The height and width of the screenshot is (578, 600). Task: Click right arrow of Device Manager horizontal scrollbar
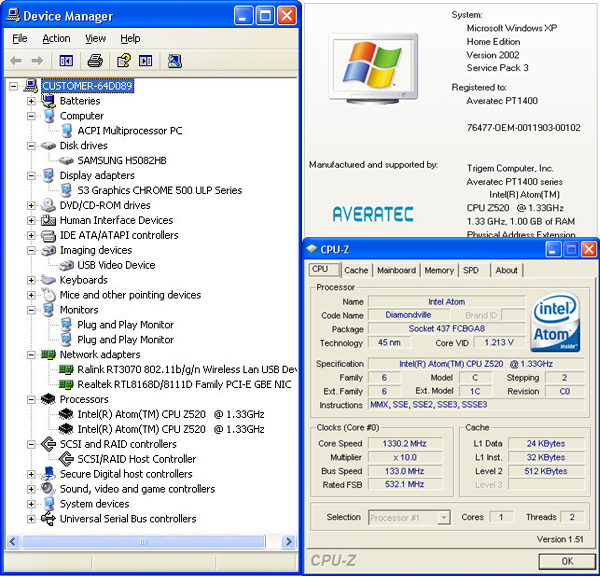coord(288,541)
